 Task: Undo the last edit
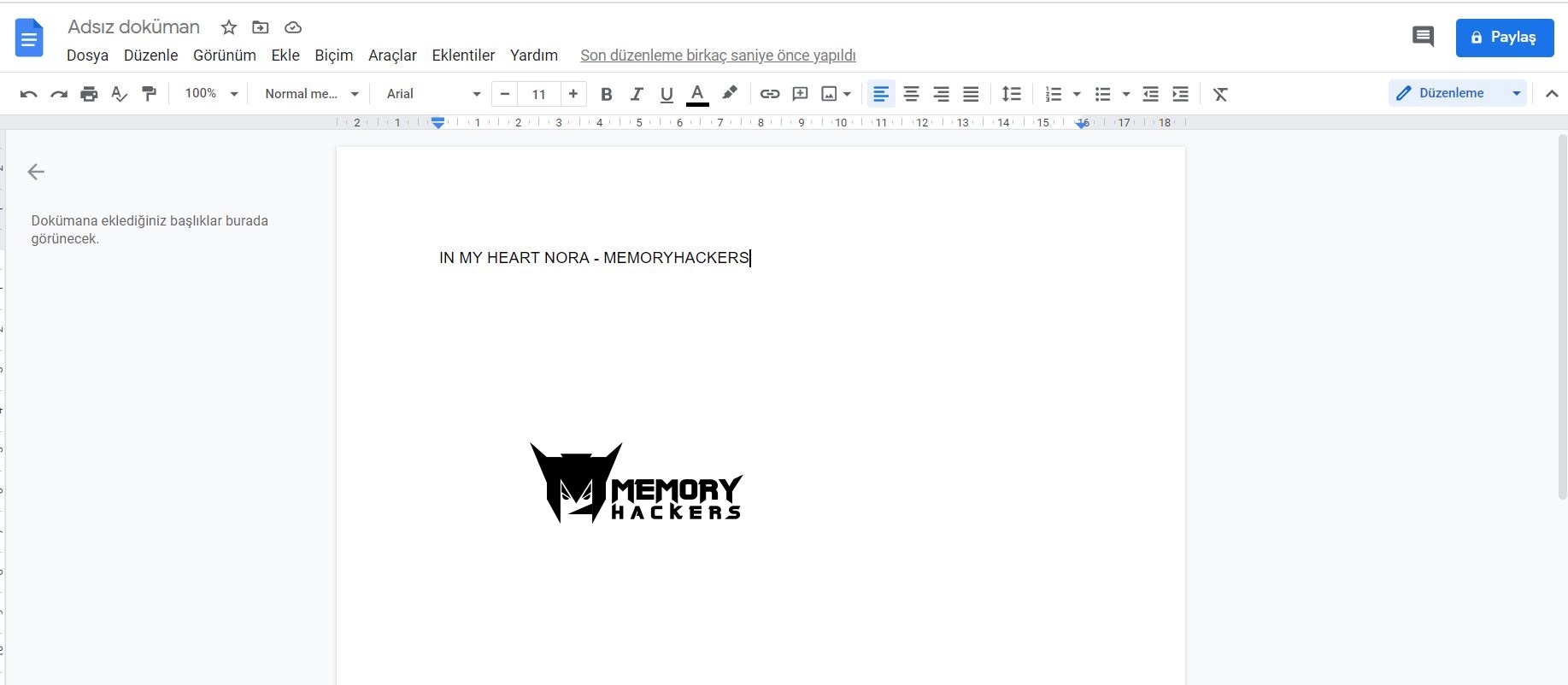[28, 94]
